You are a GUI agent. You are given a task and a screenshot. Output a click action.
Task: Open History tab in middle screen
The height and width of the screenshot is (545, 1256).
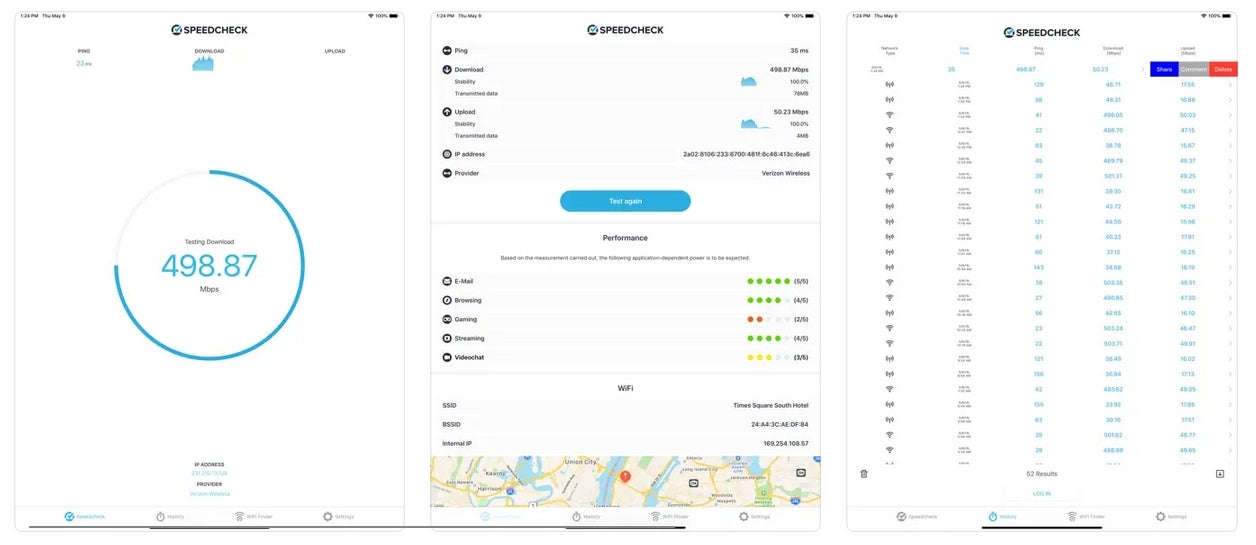(x=585, y=517)
